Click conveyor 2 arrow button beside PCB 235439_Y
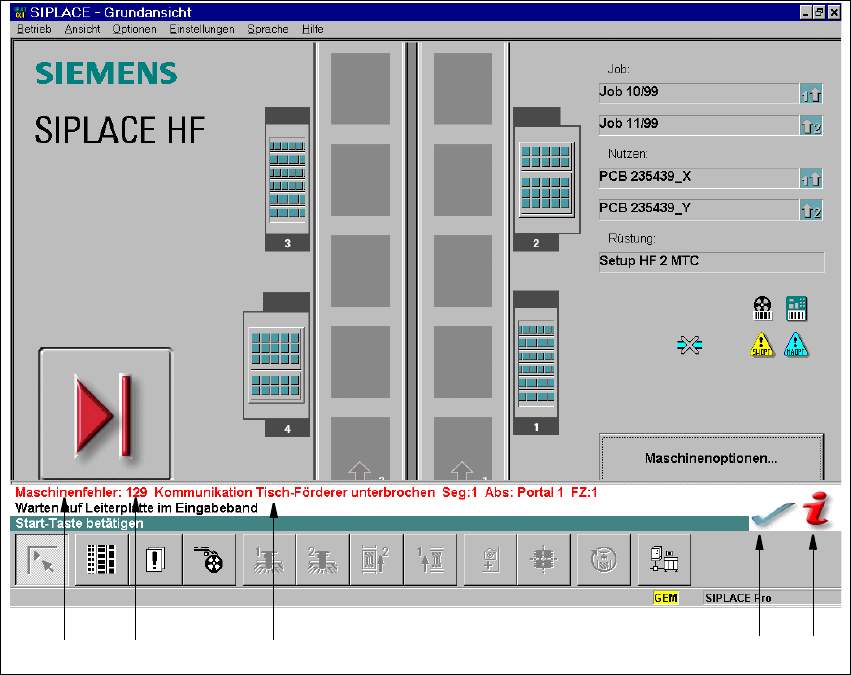This screenshot has width=851, height=675. [811, 210]
